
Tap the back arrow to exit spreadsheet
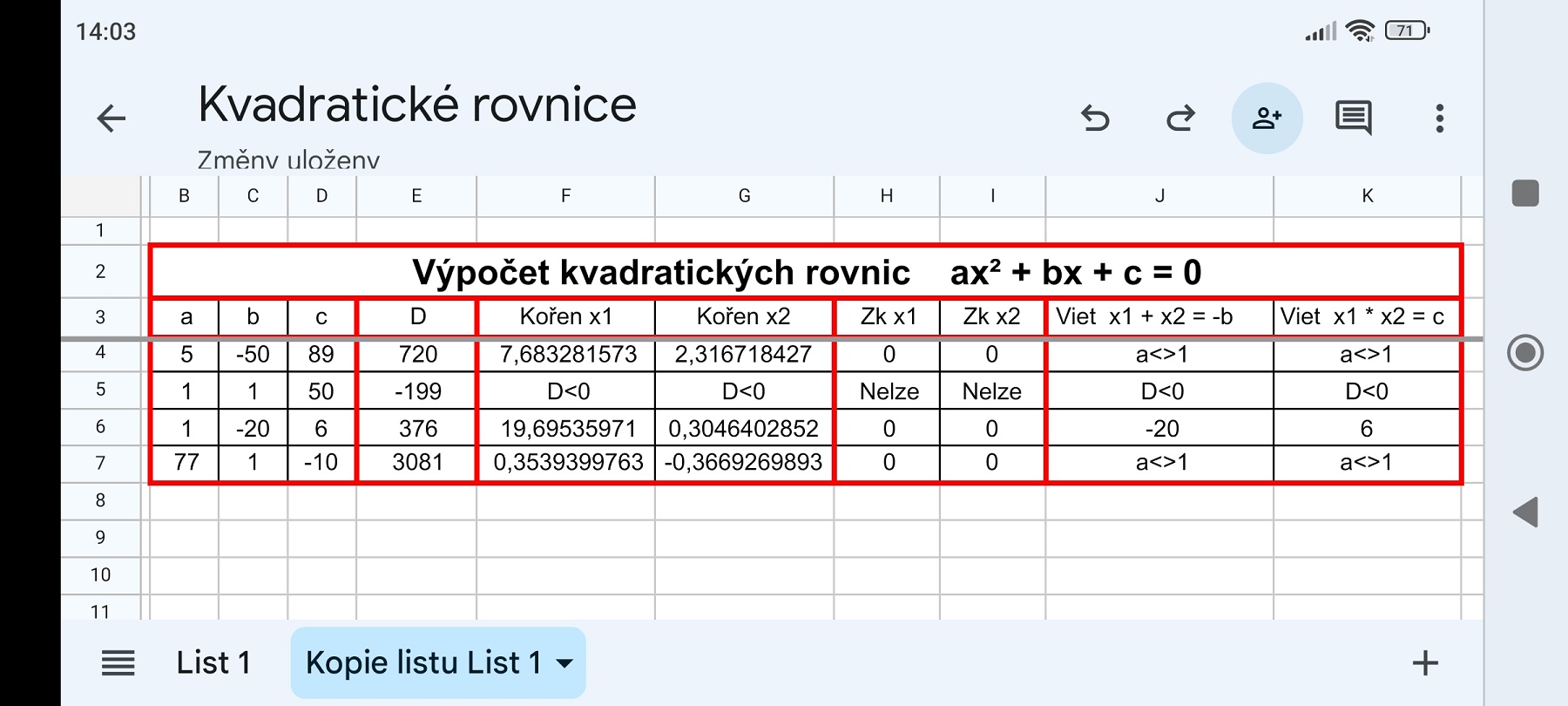pyautogui.click(x=112, y=119)
